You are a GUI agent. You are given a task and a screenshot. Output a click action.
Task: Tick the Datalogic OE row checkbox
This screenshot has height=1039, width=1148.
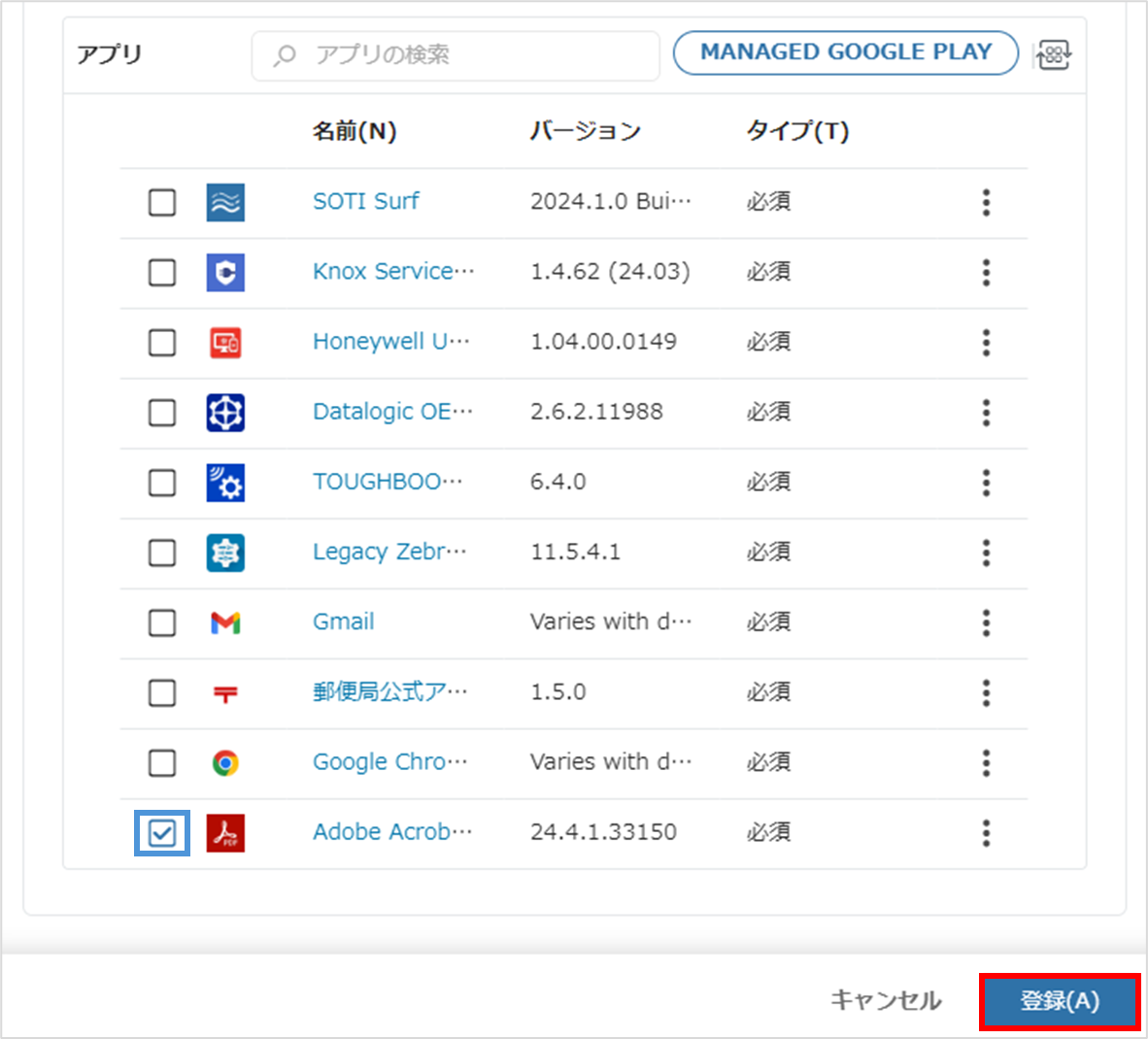pos(162,413)
